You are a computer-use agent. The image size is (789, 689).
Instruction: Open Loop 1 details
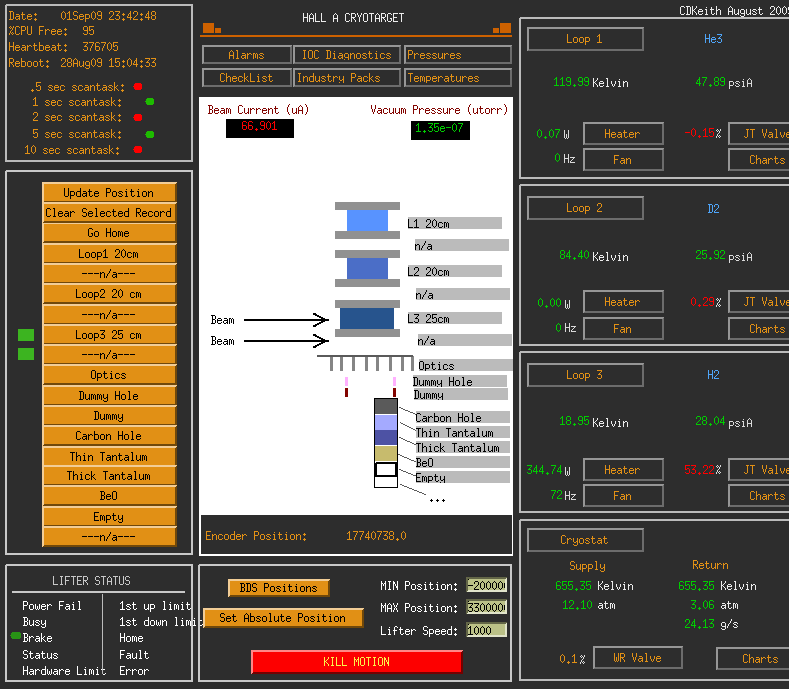click(585, 39)
